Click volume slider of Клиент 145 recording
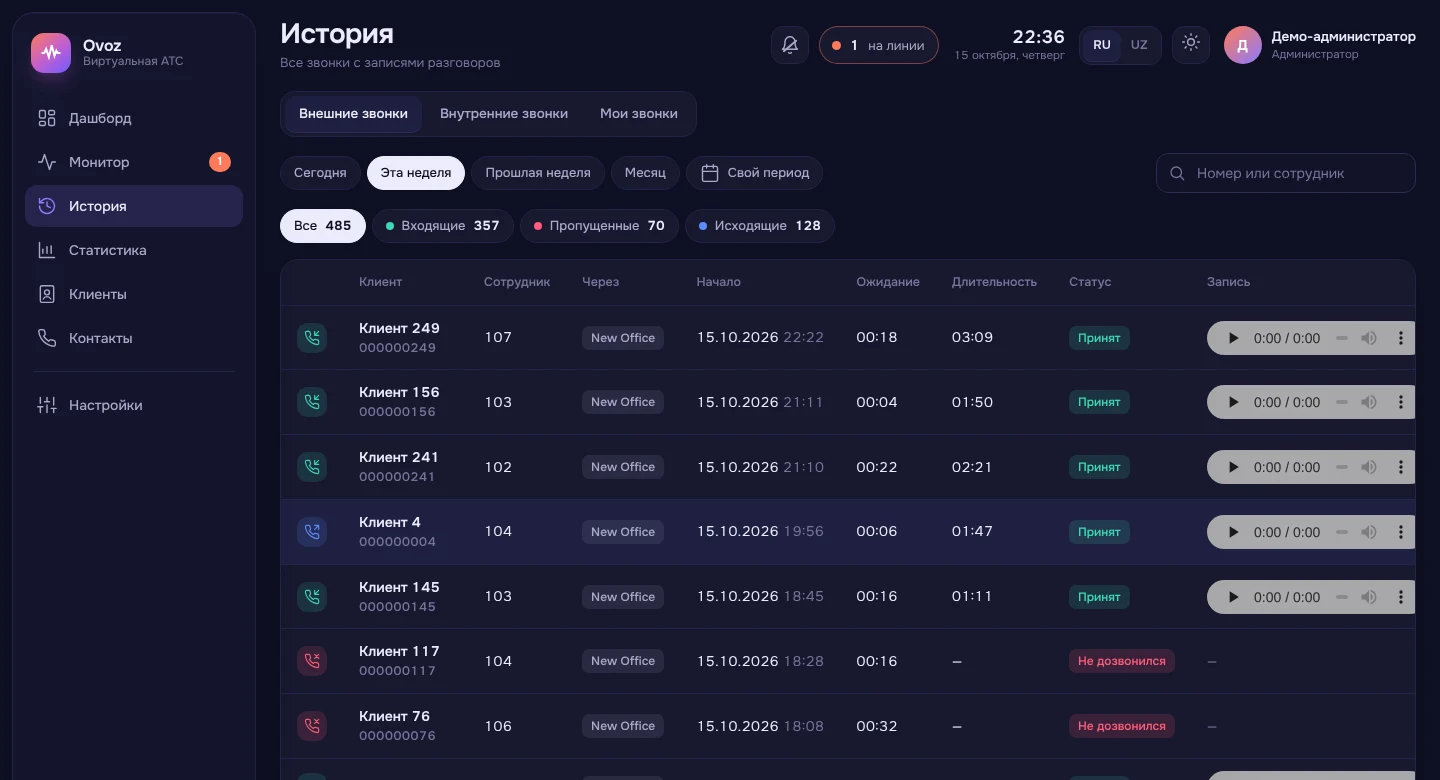Image resolution: width=1440 pixels, height=780 pixels. (x=1342, y=597)
